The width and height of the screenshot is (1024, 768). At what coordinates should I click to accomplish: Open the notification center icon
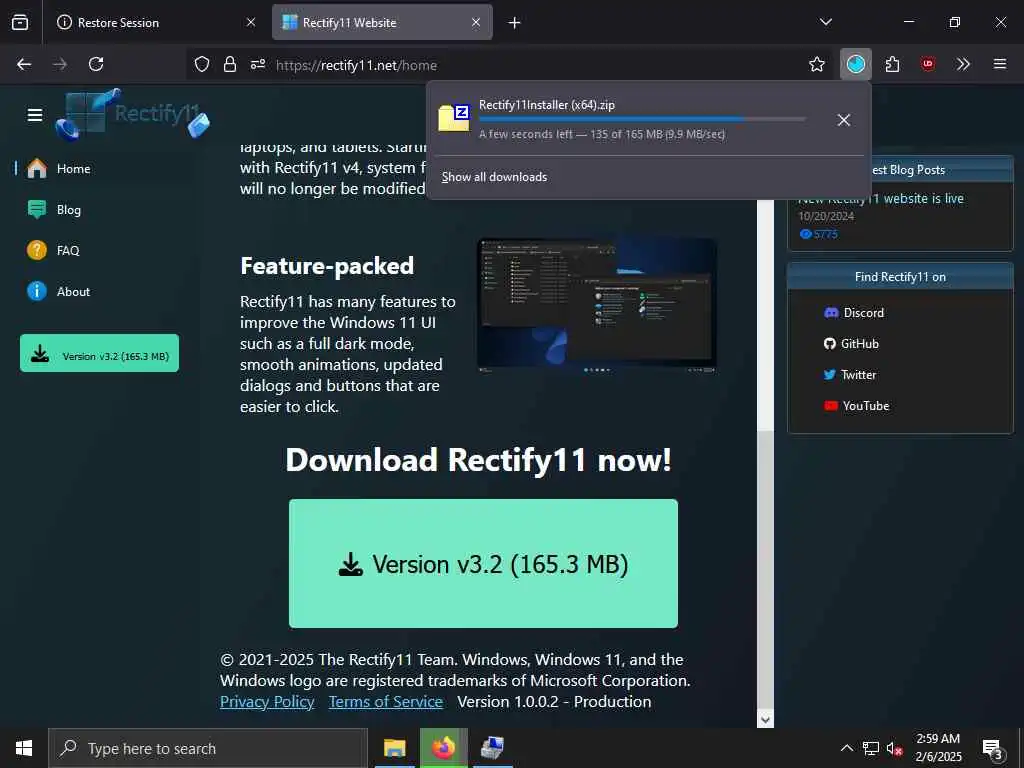(x=992, y=749)
